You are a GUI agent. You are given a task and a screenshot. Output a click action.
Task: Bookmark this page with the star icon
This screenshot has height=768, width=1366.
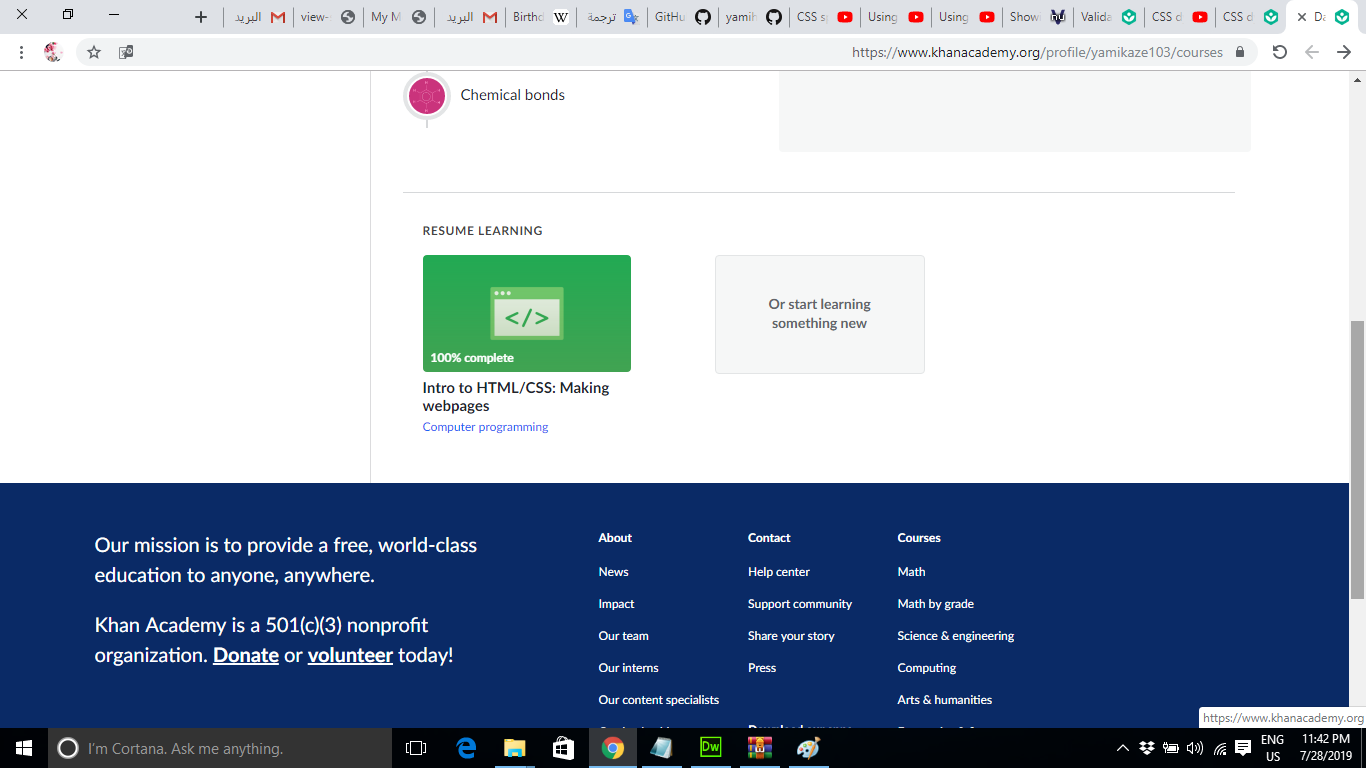point(94,52)
